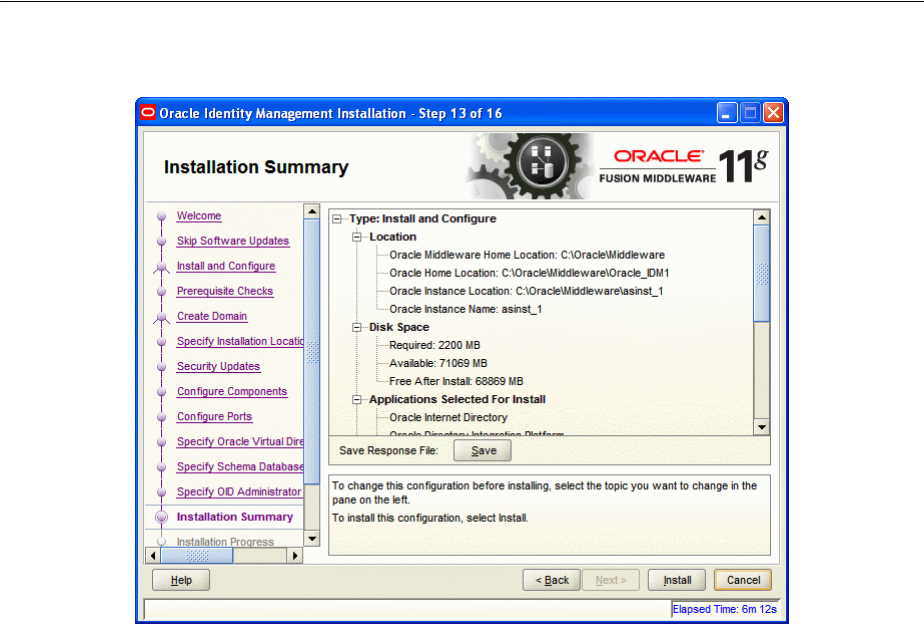Click the step list horizontal scrollbar thumb
The image size is (924, 624).
197,556
